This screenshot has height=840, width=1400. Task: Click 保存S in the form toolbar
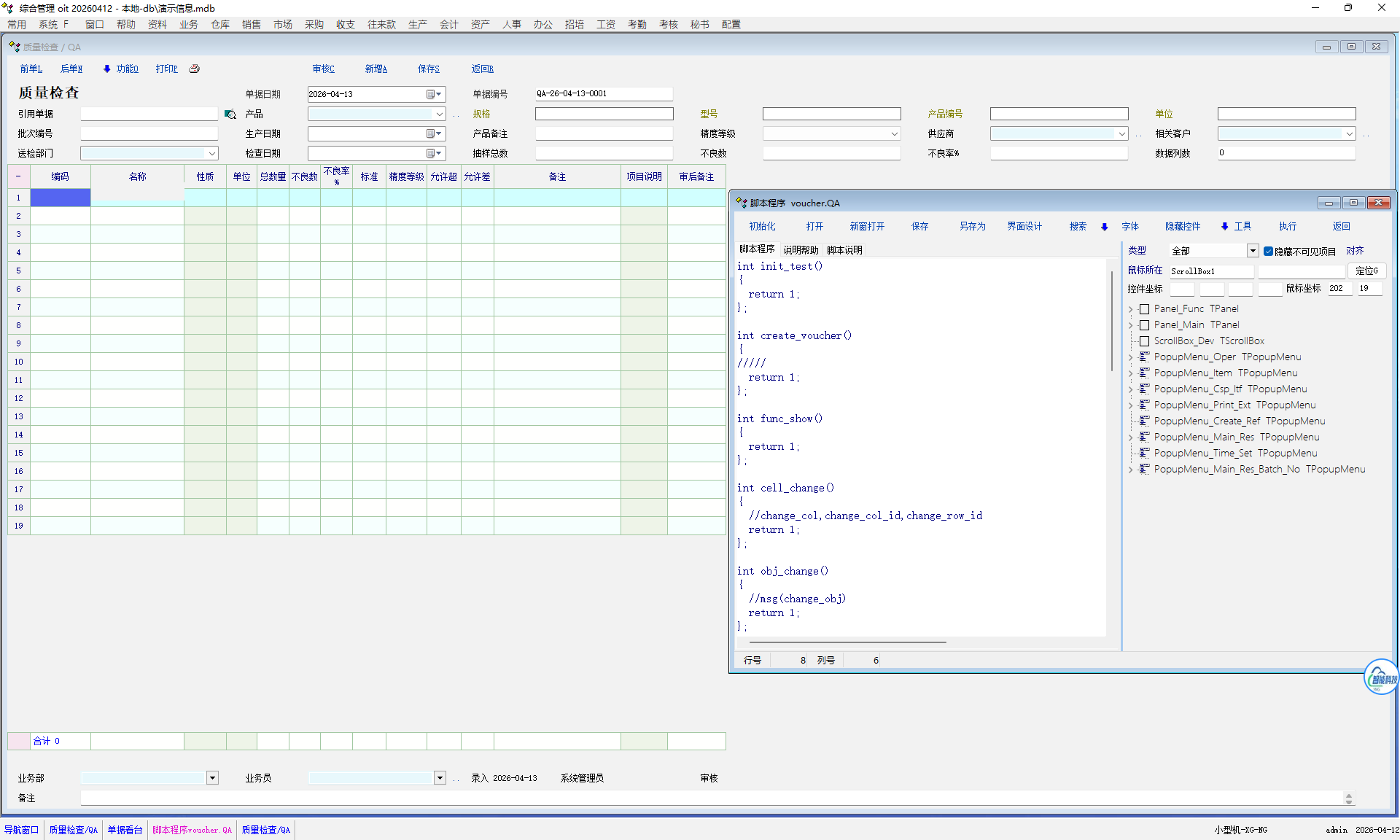(428, 69)
